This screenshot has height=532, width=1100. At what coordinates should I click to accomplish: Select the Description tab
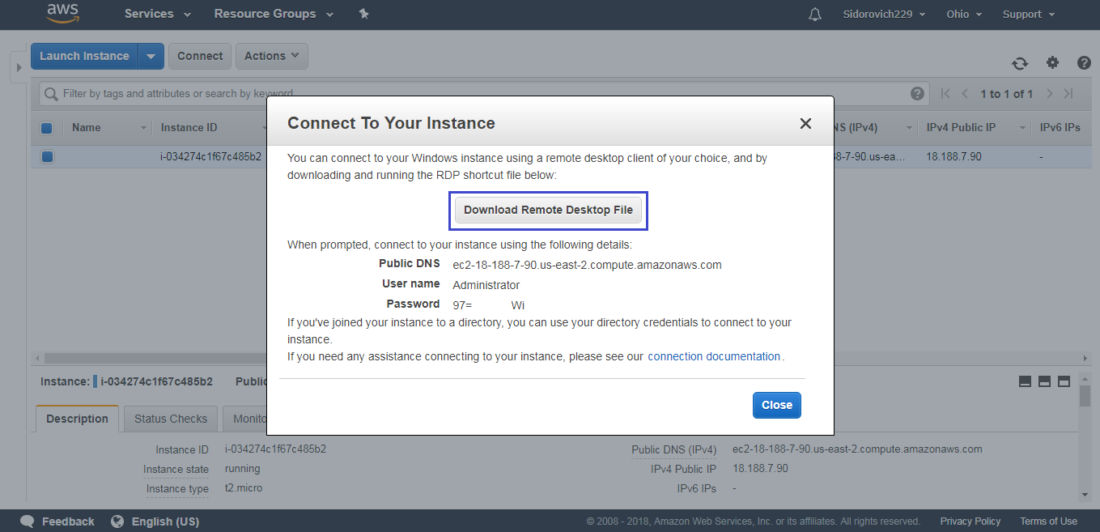(77, 418)
